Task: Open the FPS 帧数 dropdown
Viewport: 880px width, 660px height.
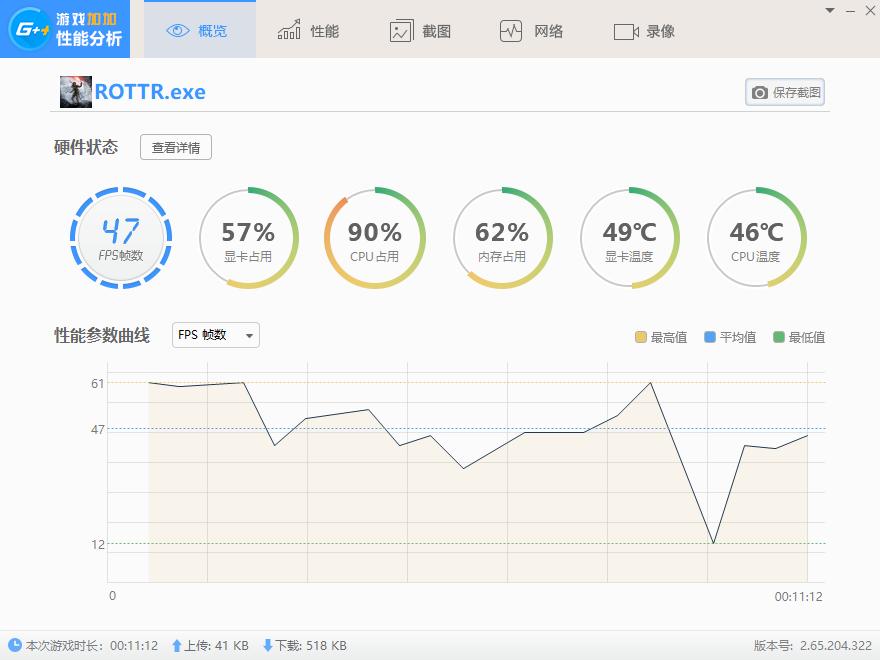Action: pyautogui.click(x=214, y=336)
